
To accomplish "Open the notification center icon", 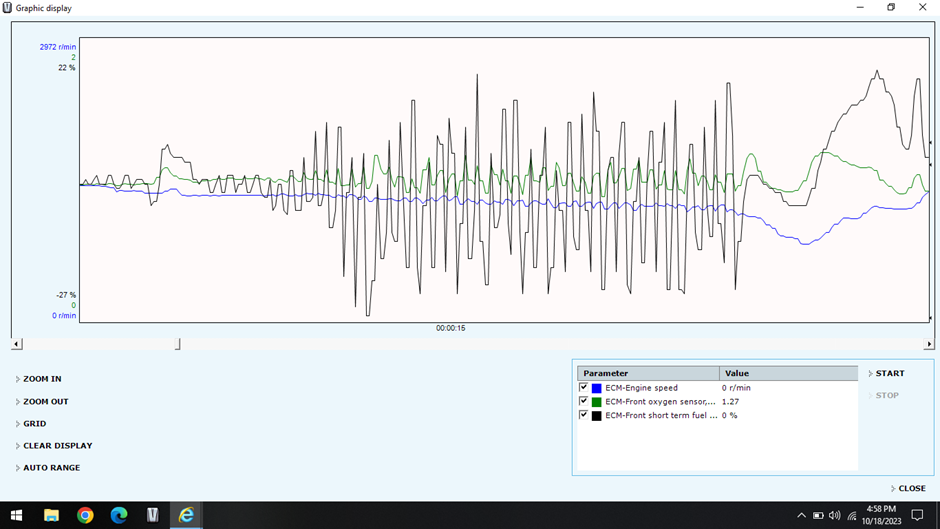I will pyautogui.click(x=917, y=515).
